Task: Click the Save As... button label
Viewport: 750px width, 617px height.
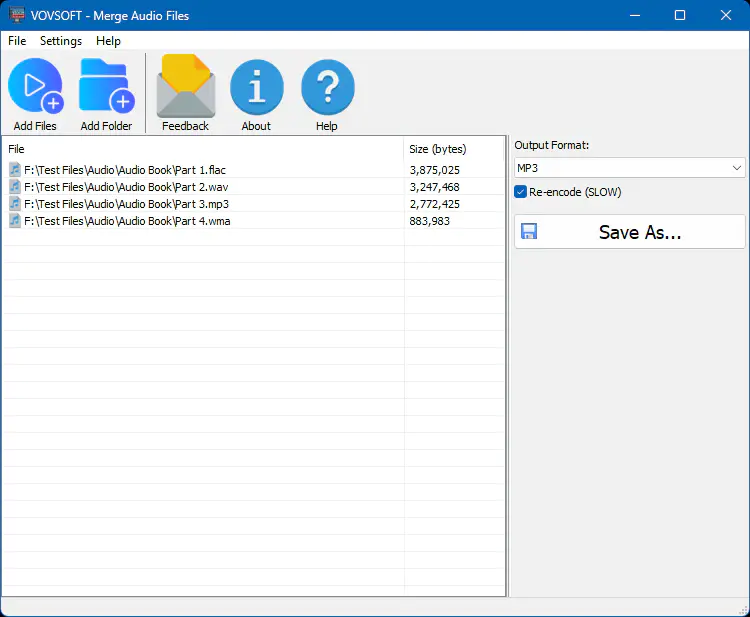Action: tap(640, 232)
